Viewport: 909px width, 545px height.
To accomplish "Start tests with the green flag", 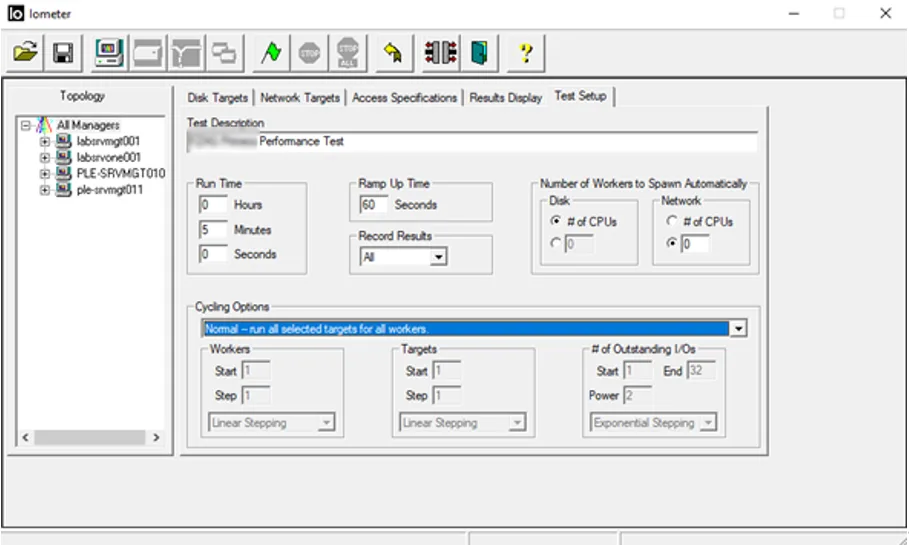I will click(271, 53).
